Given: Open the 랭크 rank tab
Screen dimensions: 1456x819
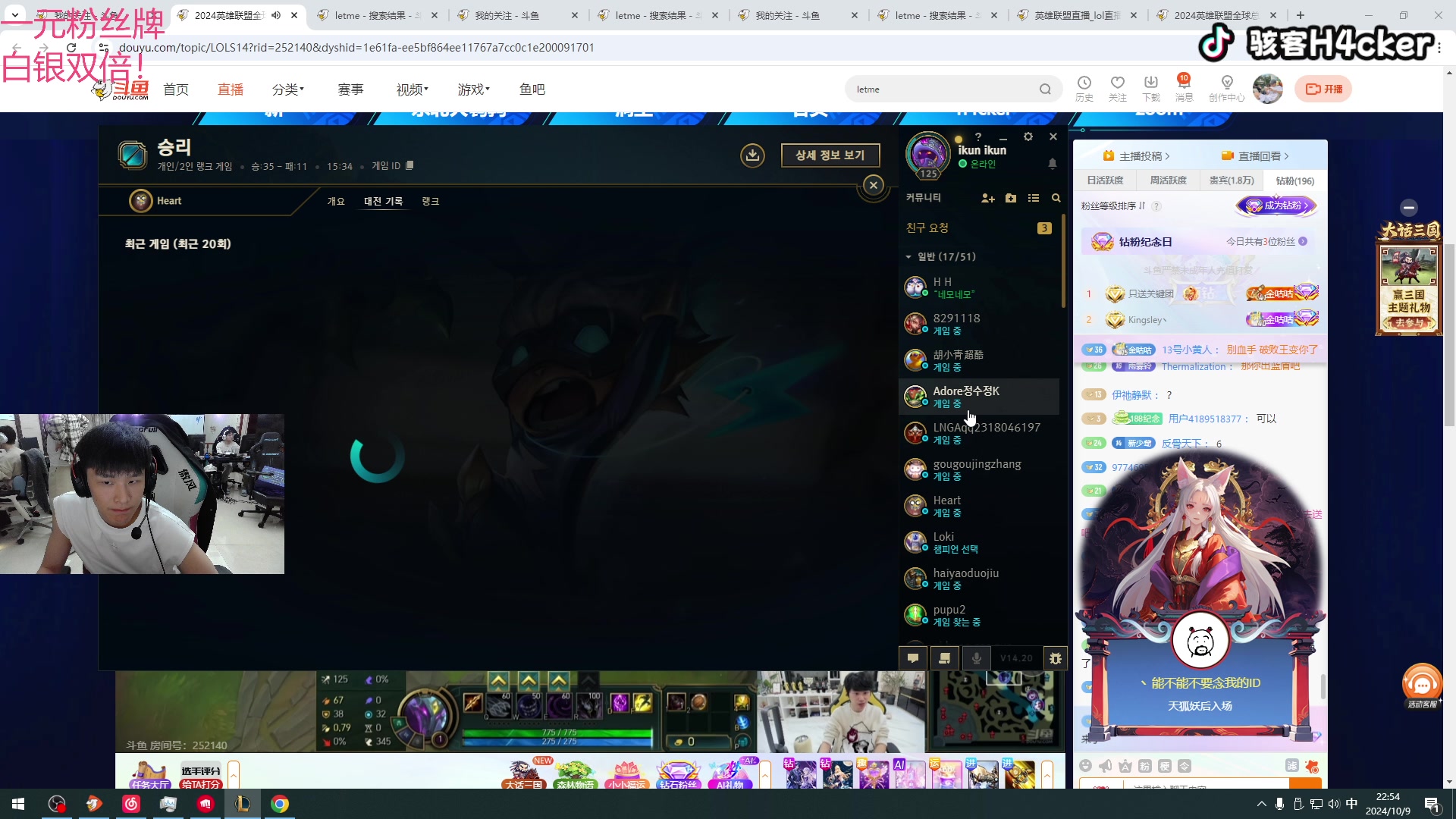Looking at the screenshot, I should click(431, 201).
